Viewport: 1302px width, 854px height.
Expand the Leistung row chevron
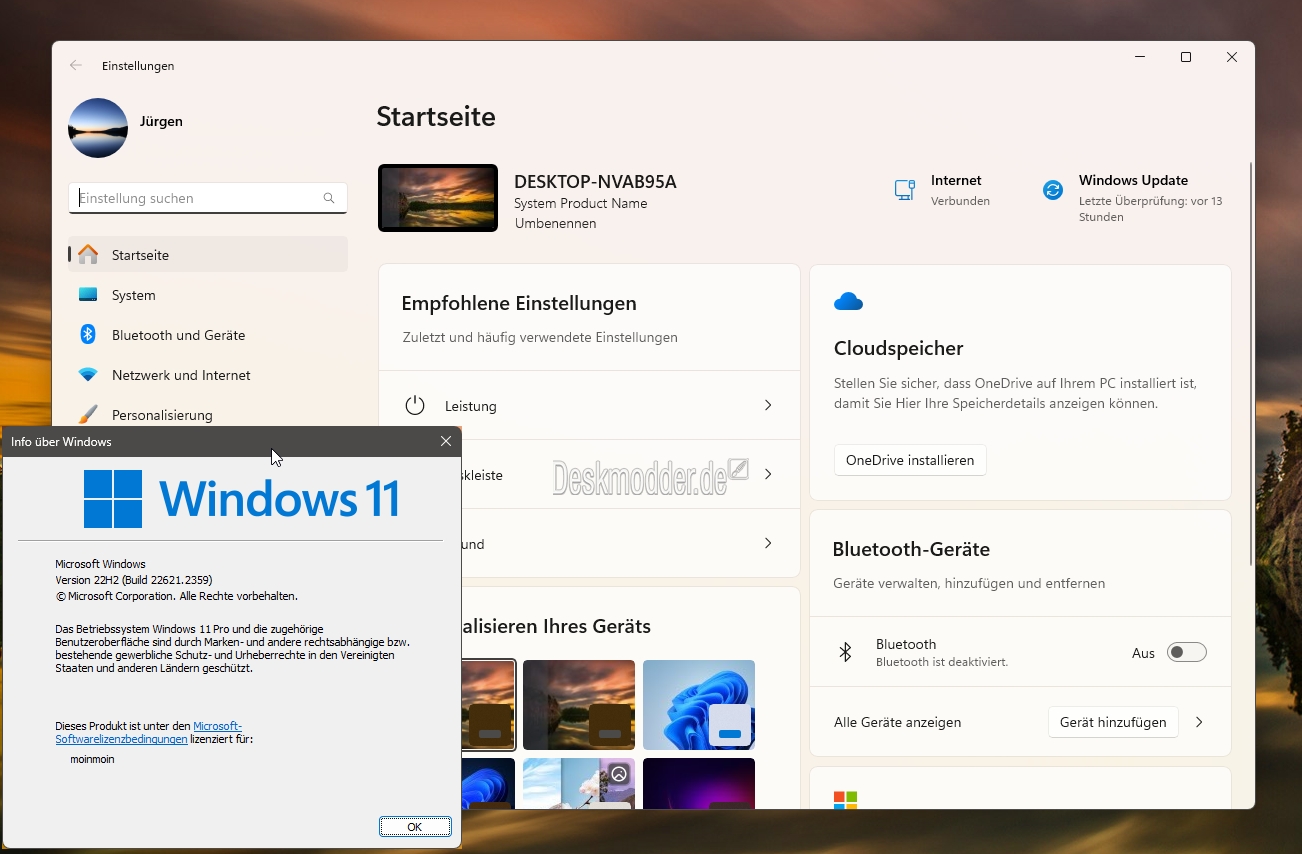pos(768,405)
